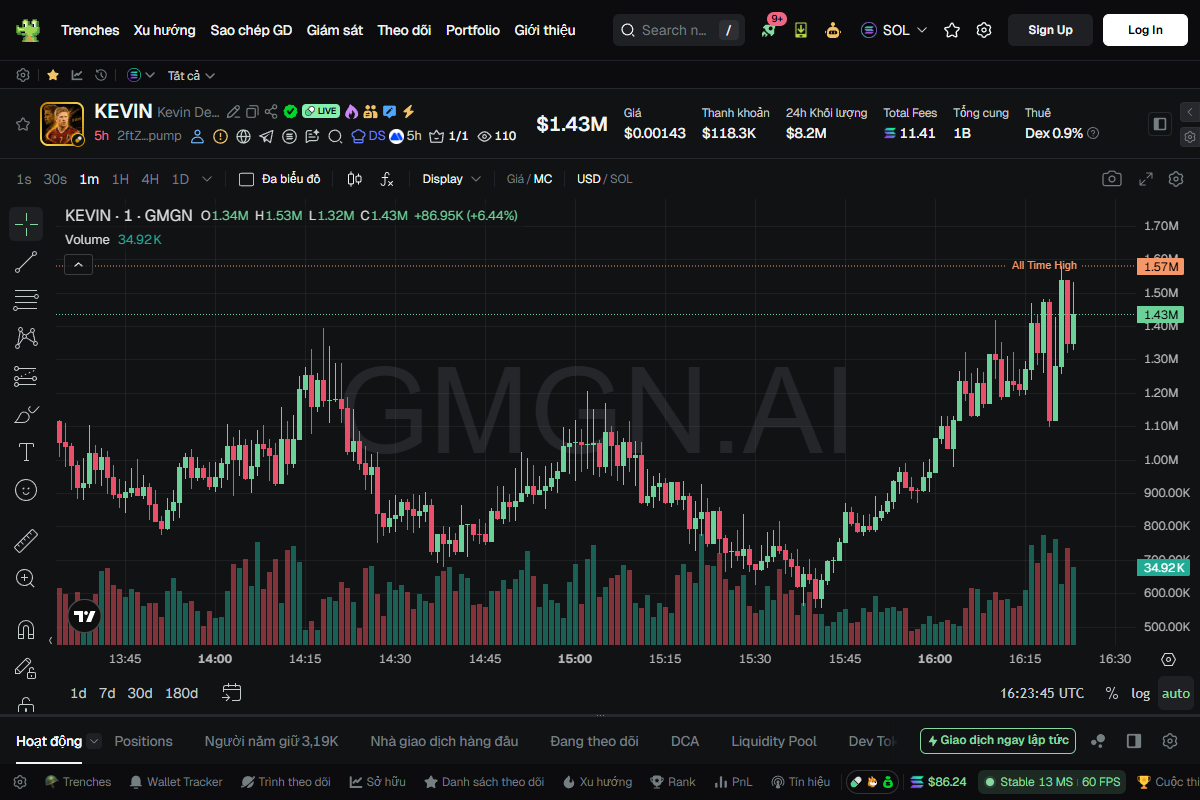Click the KEVIN token avatar thumbnail
Image resolution: width=1200 pixels, height=800 pixels.
click(62, 124)
